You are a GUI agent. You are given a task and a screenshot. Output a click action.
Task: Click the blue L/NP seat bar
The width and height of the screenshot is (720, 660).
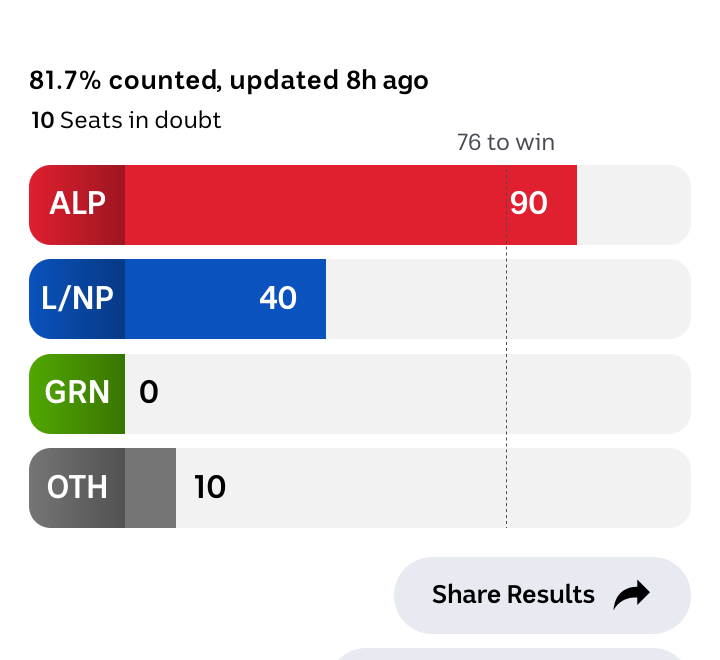(x=225, y=299)
